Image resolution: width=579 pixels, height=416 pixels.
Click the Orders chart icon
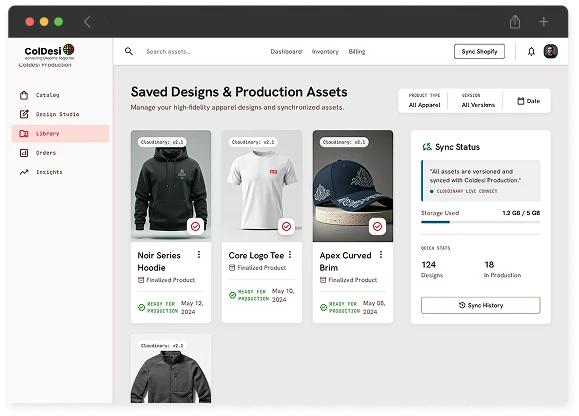(x=24, y=153)
